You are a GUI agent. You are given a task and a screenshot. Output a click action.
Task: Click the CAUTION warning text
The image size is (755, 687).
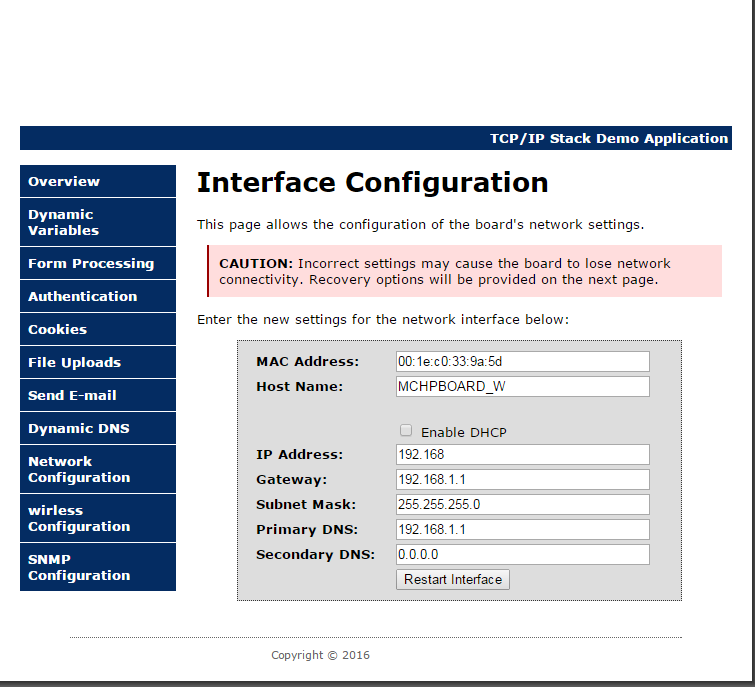point(445,272)
